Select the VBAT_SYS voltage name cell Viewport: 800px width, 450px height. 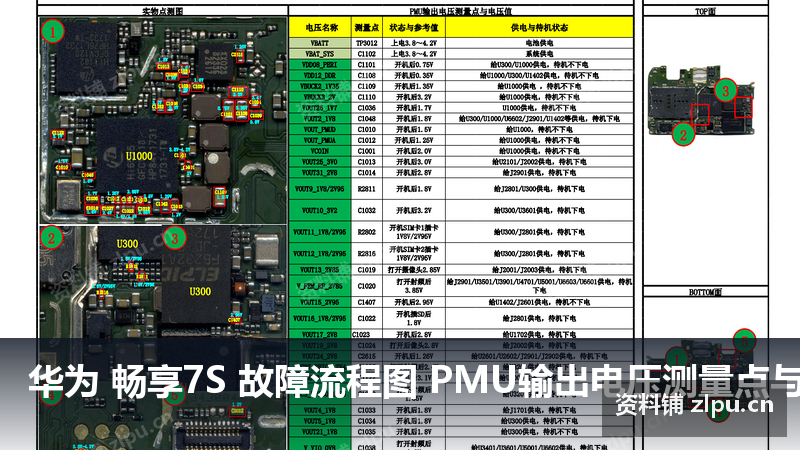320,54
